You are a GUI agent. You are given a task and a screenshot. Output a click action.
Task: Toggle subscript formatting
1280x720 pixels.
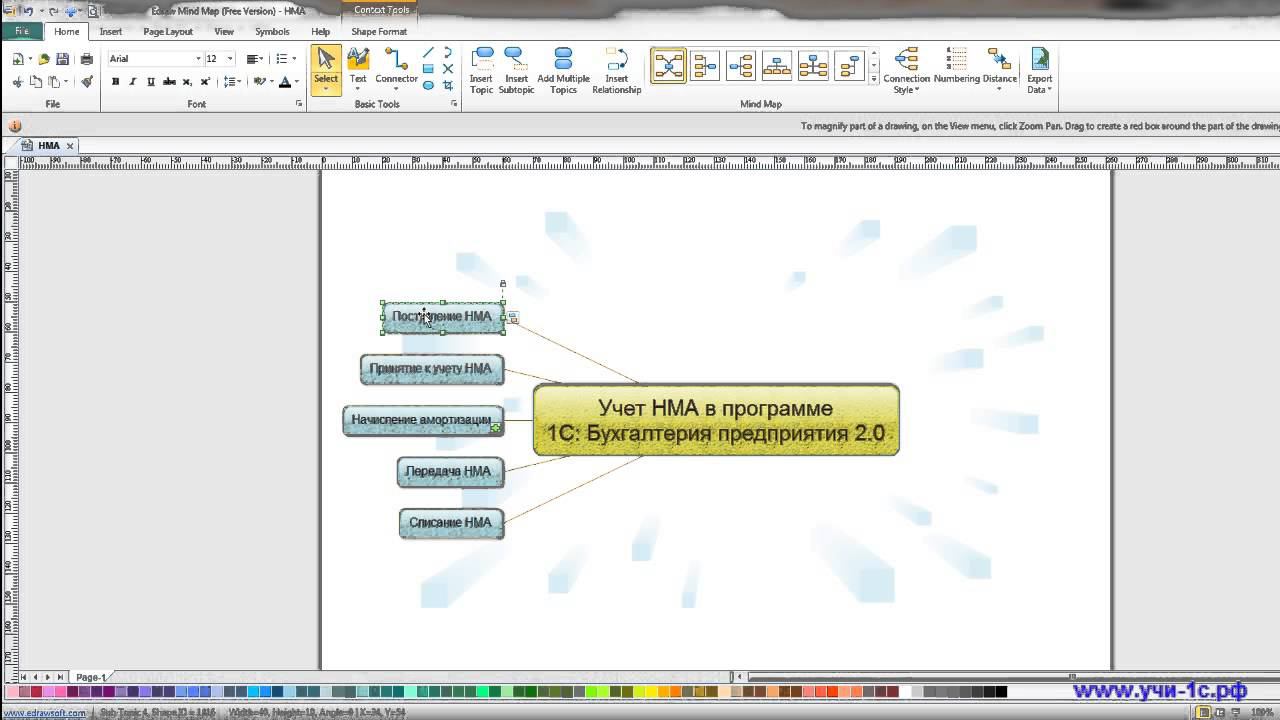[187, 82]
